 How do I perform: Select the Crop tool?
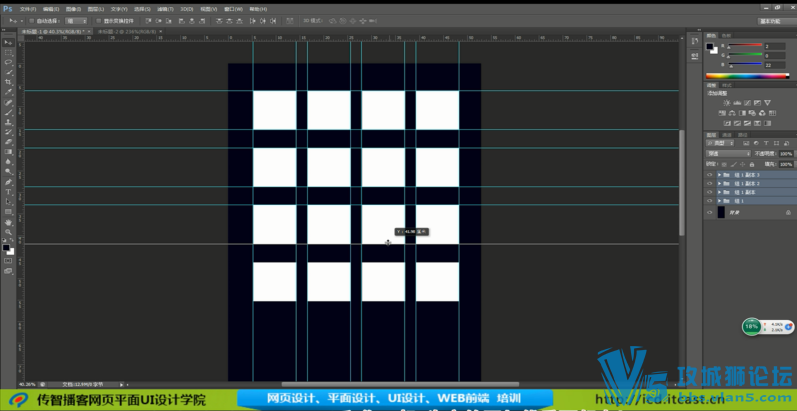click(x=8, y=82)
